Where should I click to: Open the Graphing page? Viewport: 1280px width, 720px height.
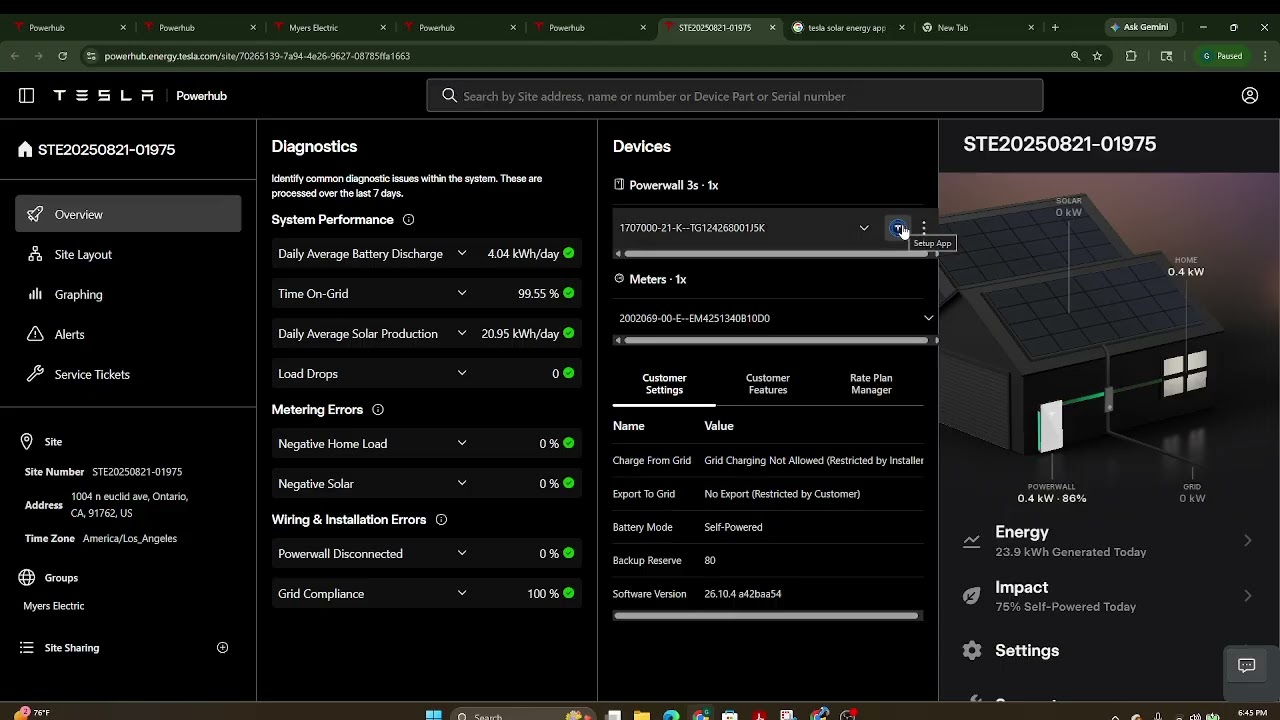pos(128,294)
